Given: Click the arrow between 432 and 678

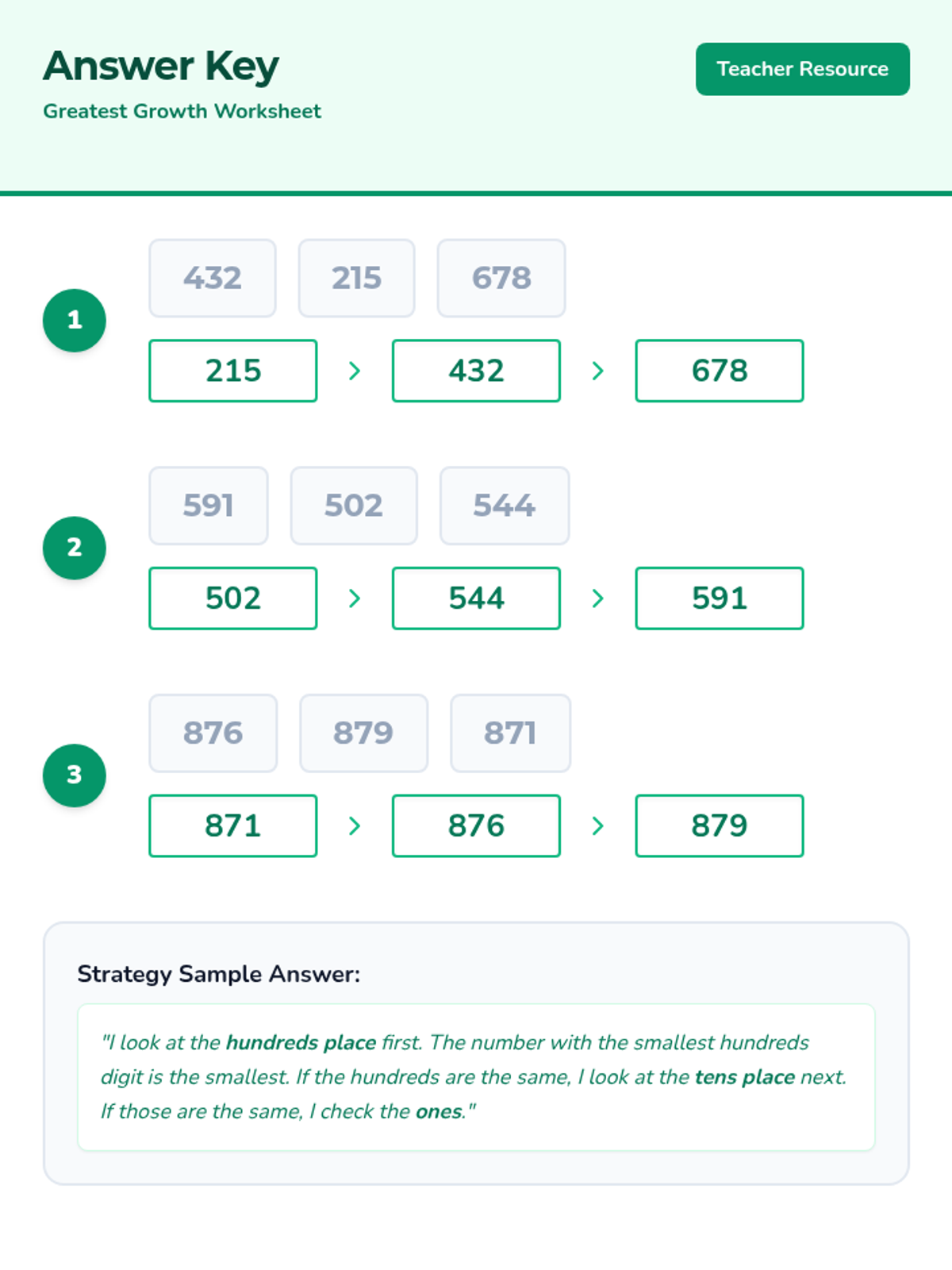Looking at the screenshot, I should point(598,371).
